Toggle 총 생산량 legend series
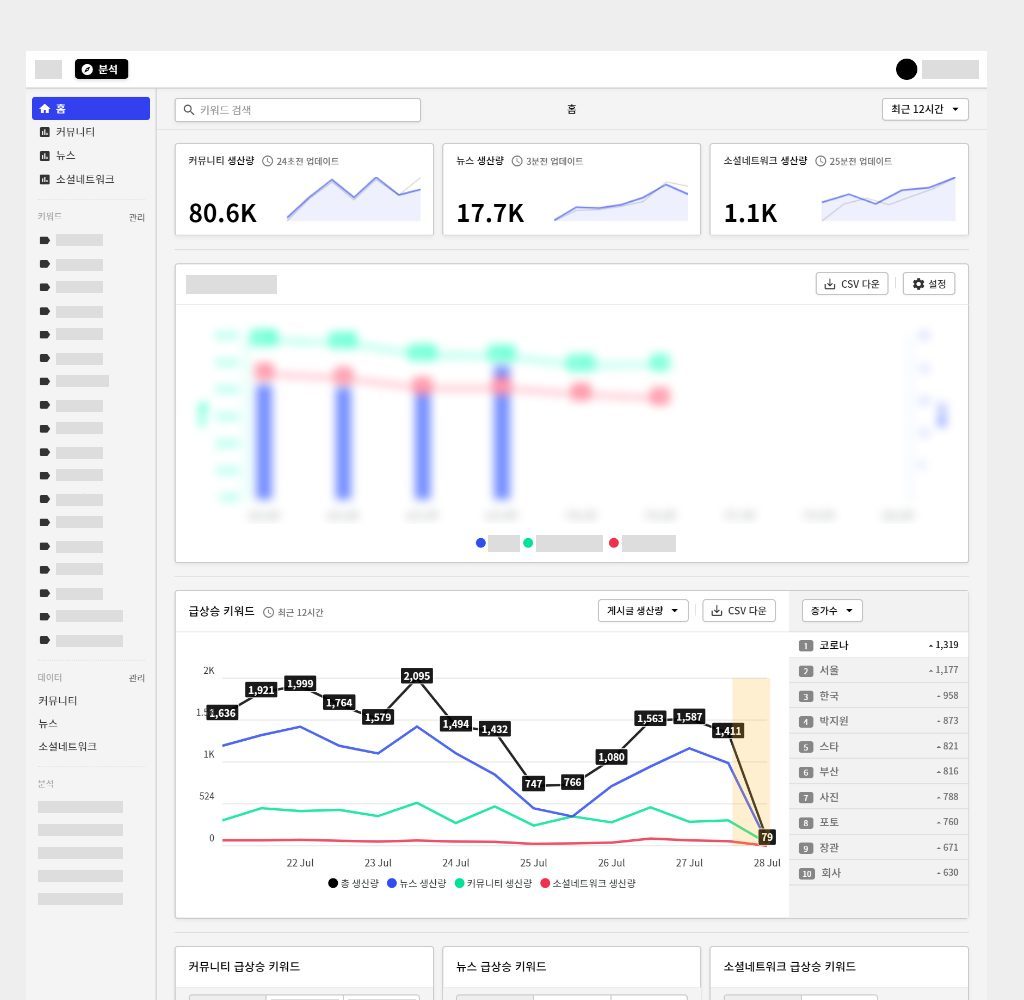The height and width of the screenshot is (1000, 1024). pyautogui.click(x=354, y=883)
